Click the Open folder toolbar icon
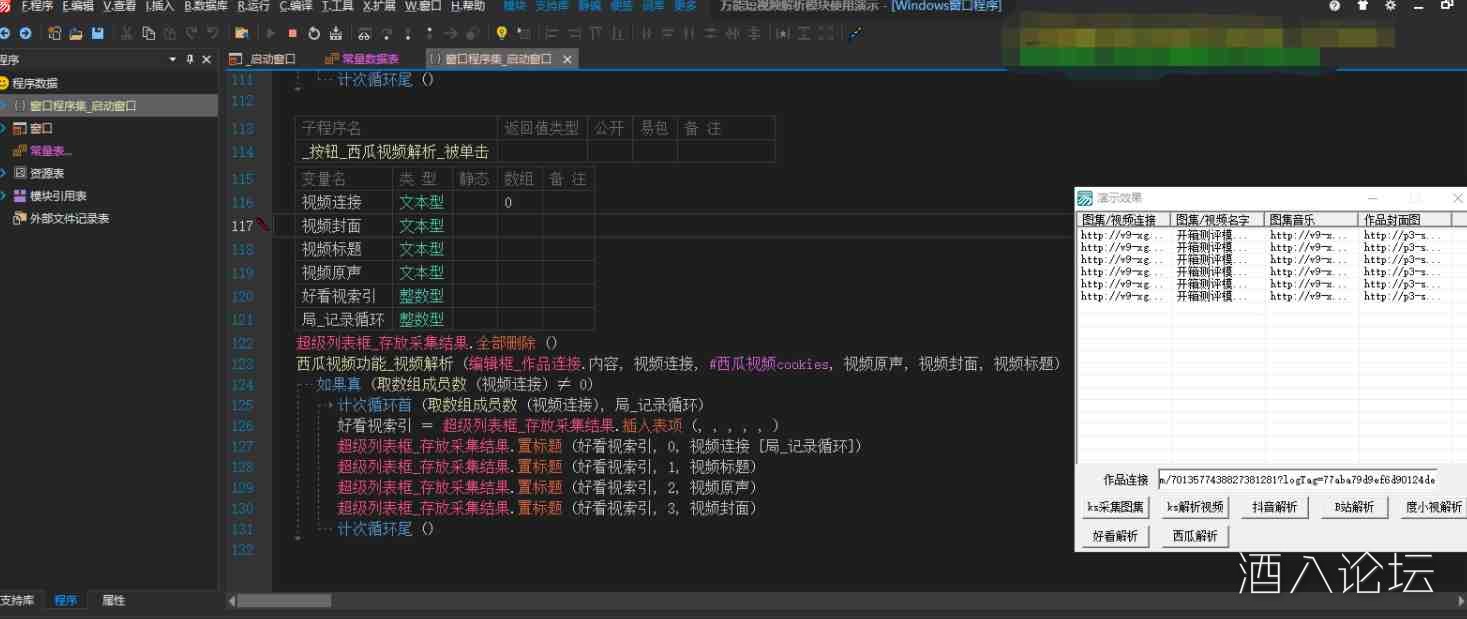 [x=76, y=33]
